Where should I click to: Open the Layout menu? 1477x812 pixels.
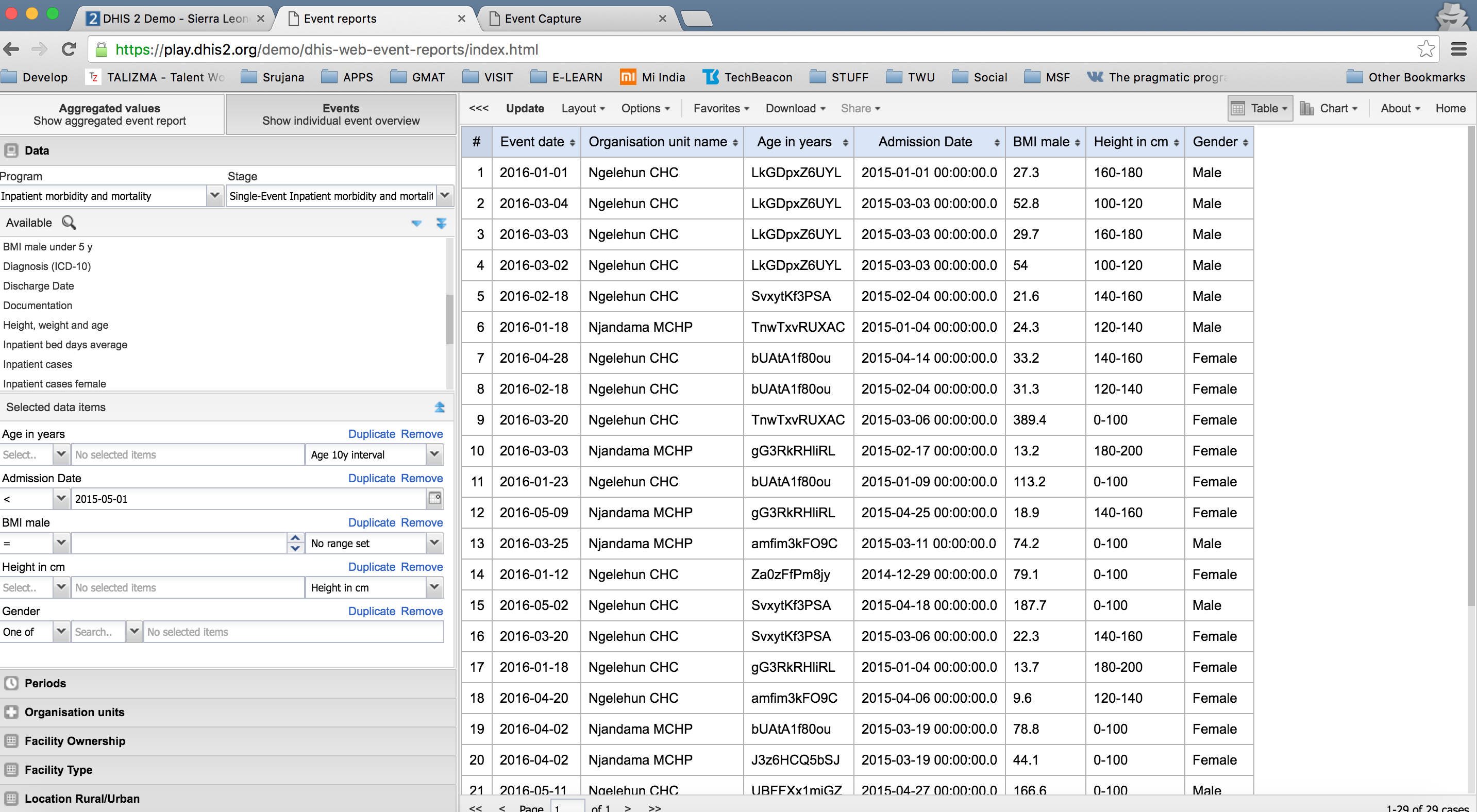coord(582,108)
